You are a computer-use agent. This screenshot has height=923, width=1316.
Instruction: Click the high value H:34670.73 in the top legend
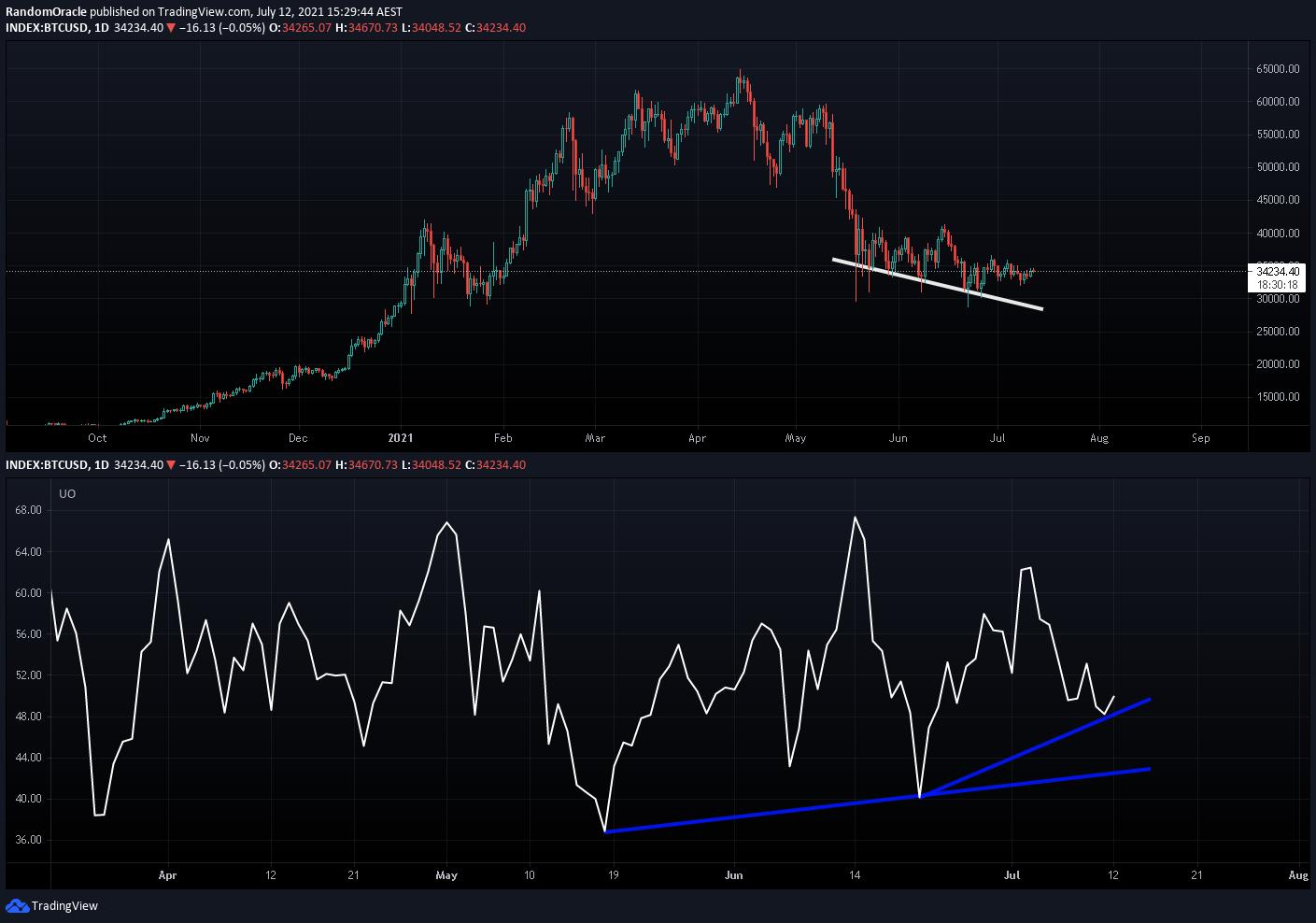point(366,28)
